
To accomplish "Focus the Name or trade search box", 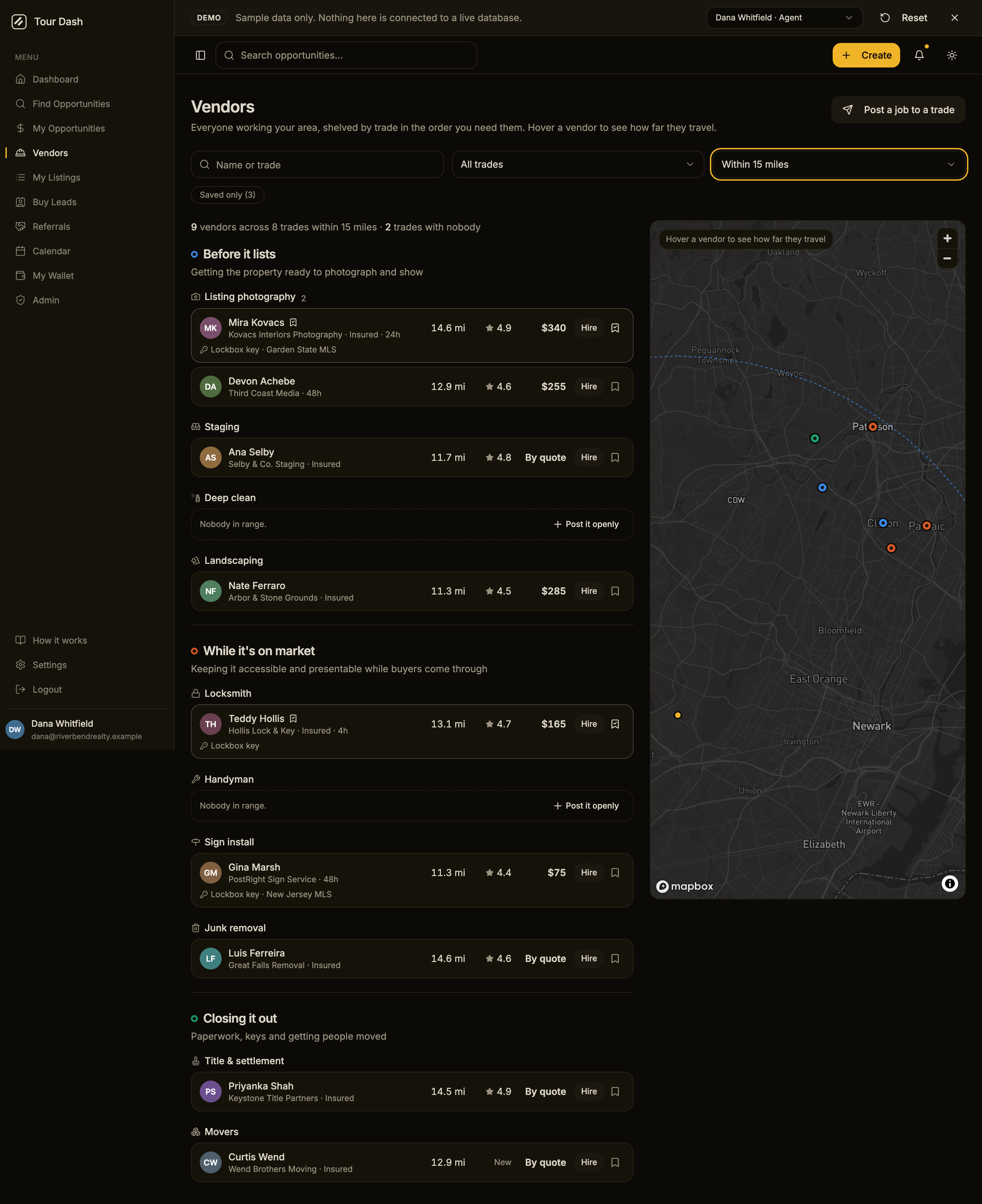I will click(317, 165).
